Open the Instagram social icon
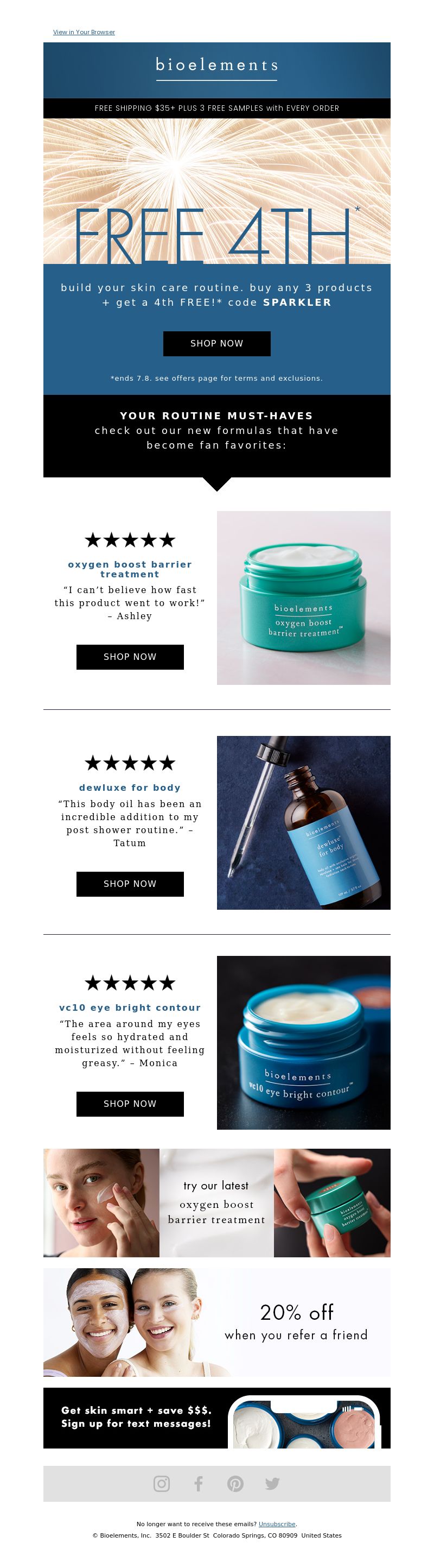 (x=162, y=1483)
